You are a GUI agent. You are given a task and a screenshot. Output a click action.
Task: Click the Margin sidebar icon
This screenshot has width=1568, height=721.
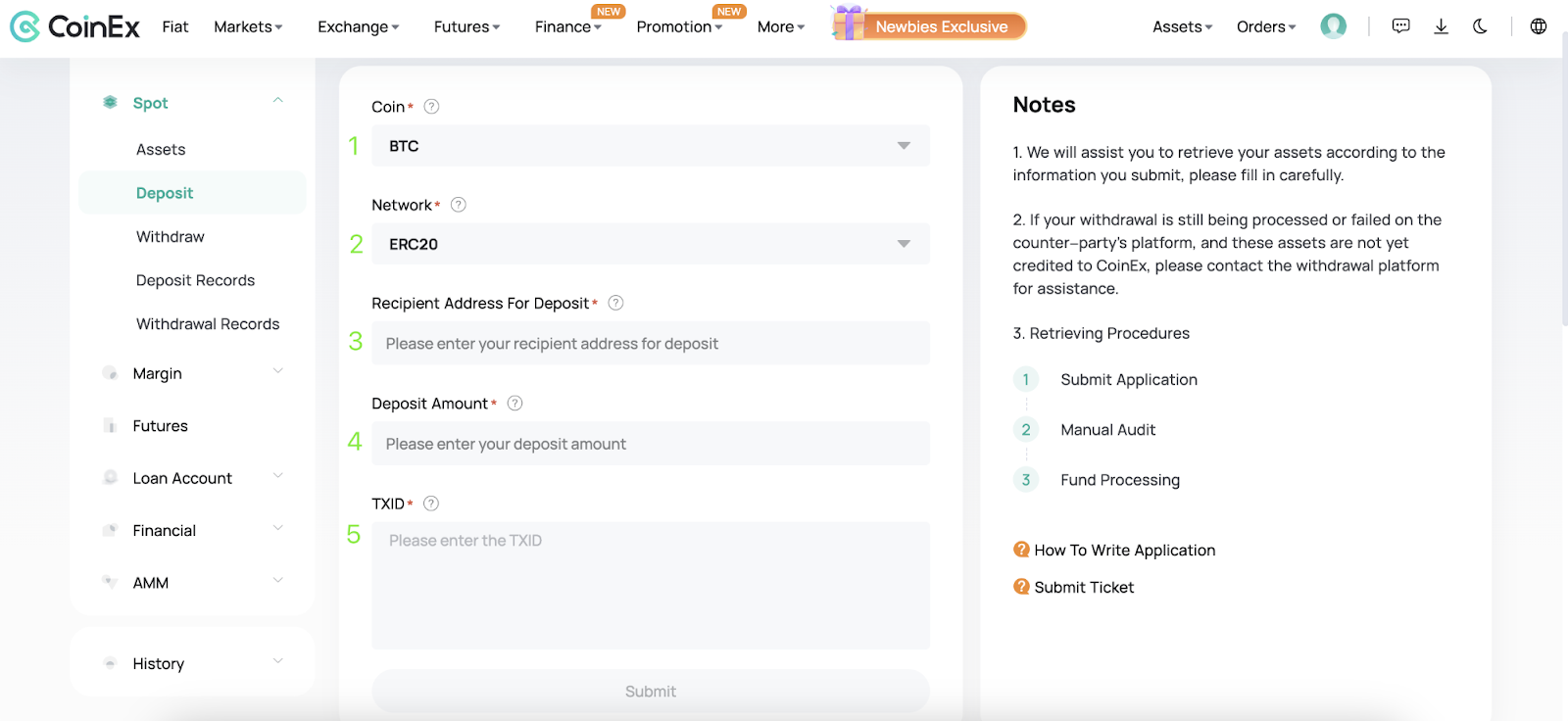pyautogui.click(x=110, y=373)
